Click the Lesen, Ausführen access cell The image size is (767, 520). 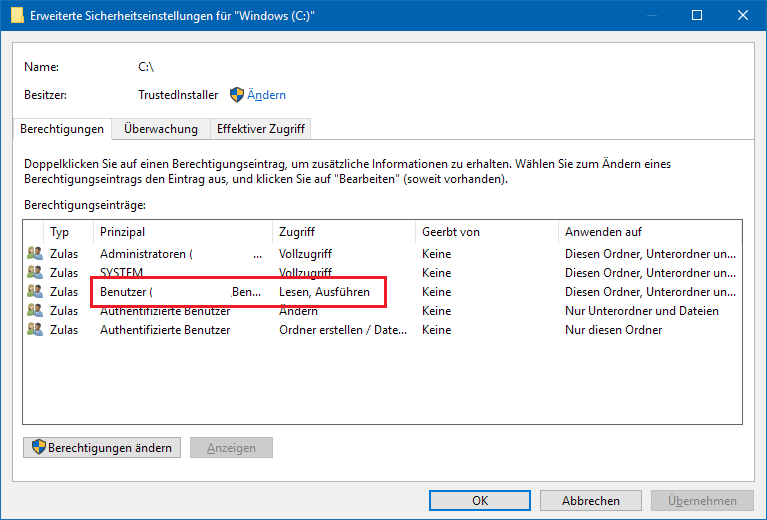click(324, 292)
